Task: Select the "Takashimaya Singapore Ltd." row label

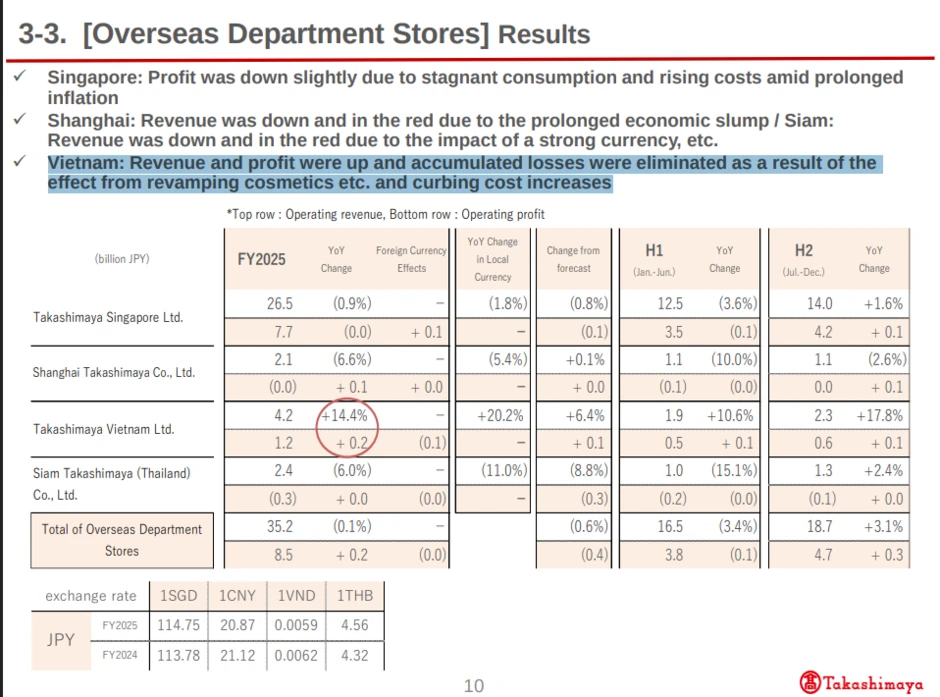Action: tap(108, 317)
